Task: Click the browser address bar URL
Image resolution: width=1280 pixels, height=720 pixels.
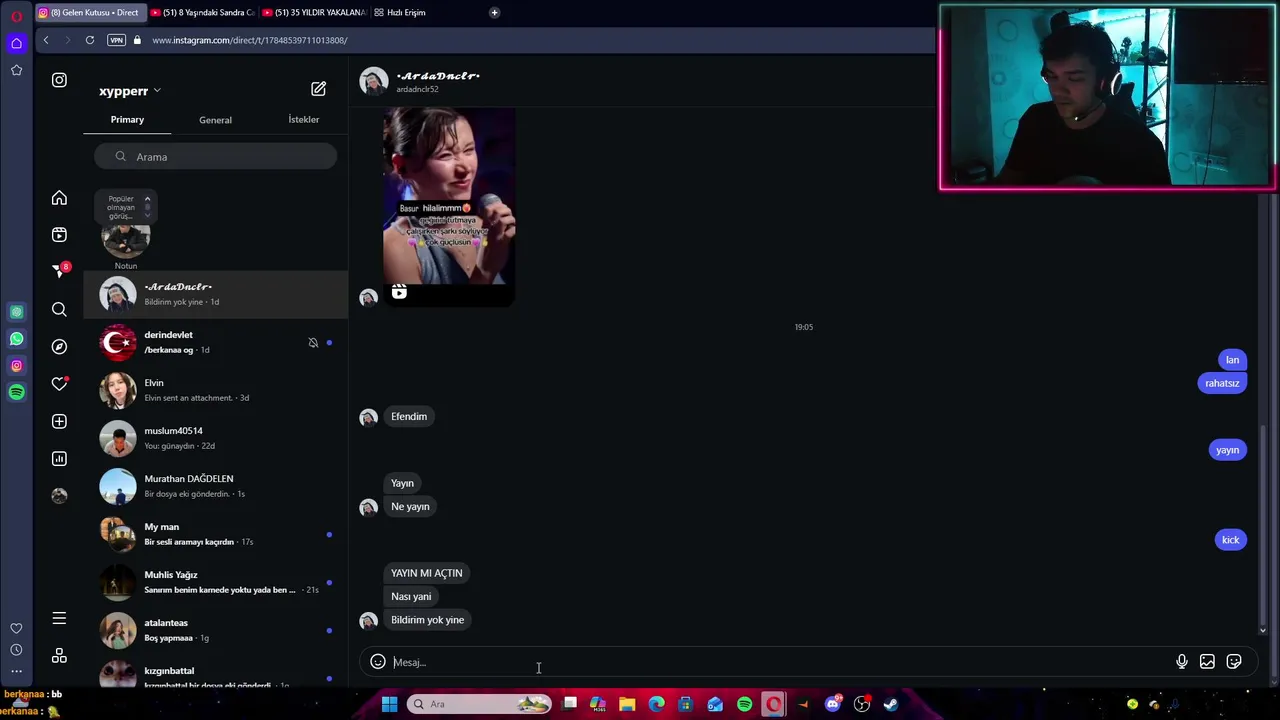Action: click(250, 40)
